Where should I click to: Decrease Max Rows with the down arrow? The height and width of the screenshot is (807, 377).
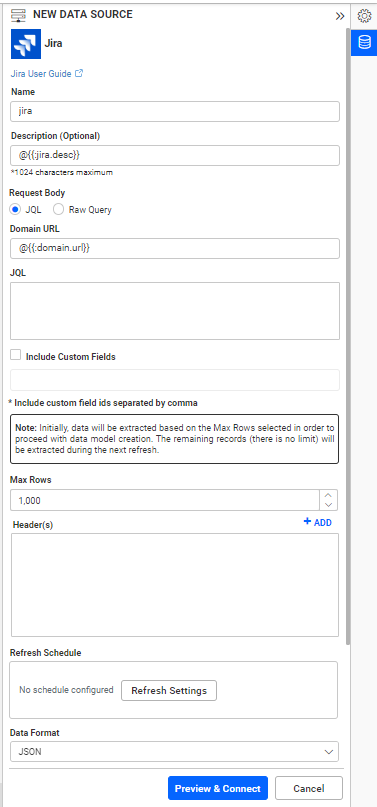click(x=329, y=505)
